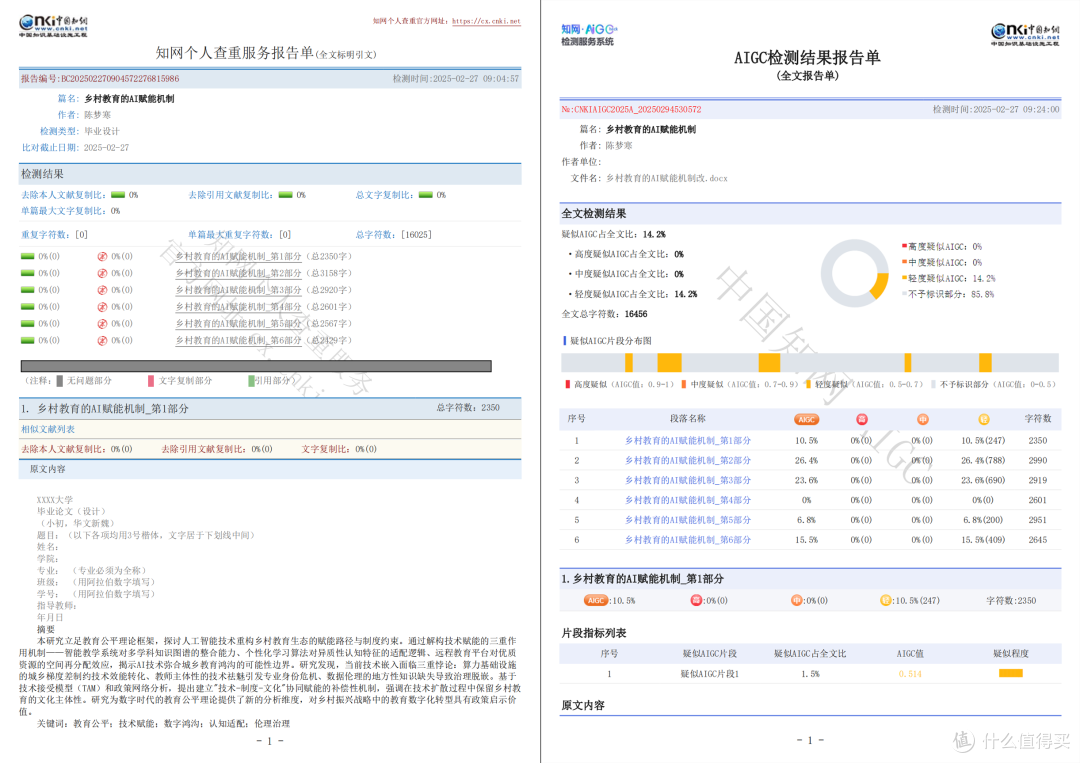The height and width of the screenshot is (763, 1080).
Task: Click the yellow 轻 icon in section 1 summary
Action: (x=886, y=600)
